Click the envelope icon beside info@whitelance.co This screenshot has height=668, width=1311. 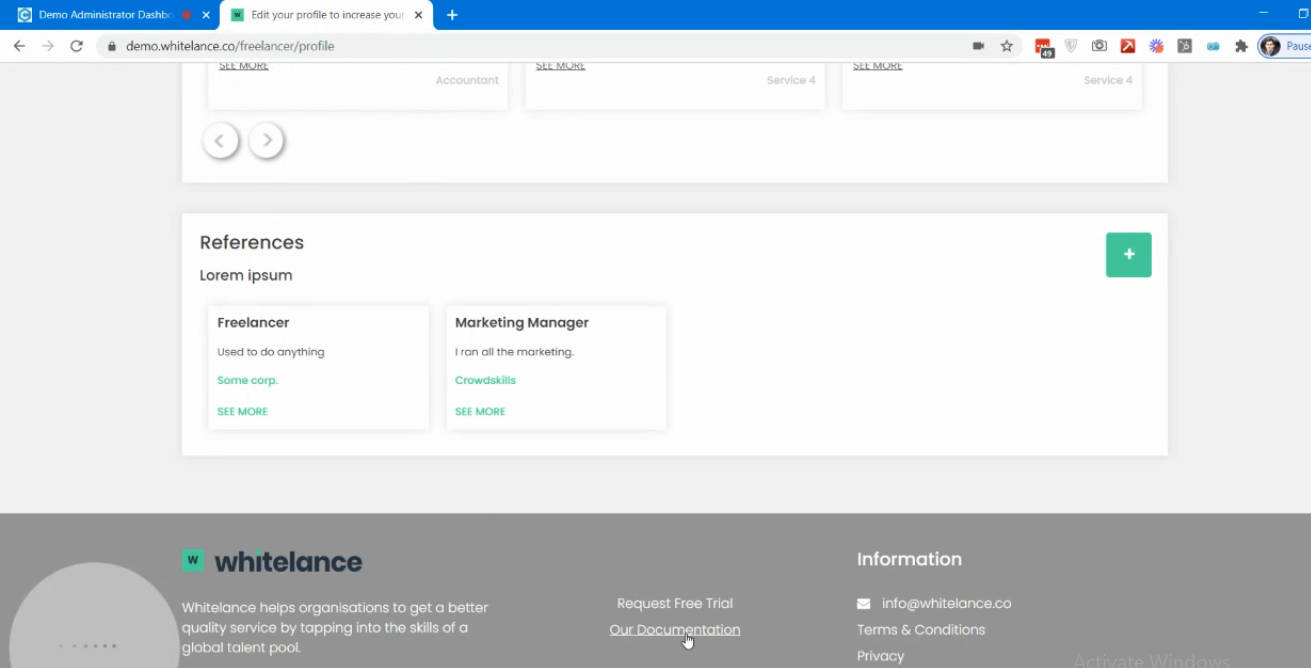tap(864, 604)
